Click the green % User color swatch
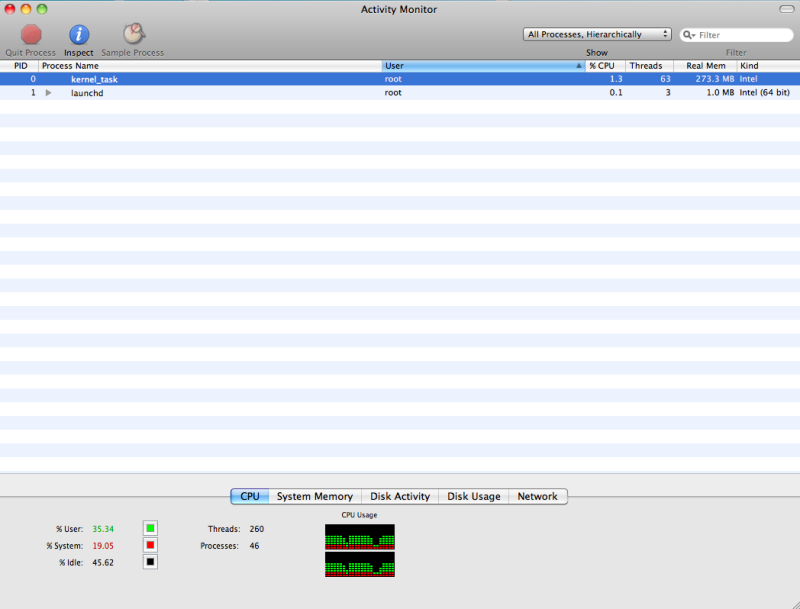The width and height of the screenshot is (800, 609). coord(150,528)
